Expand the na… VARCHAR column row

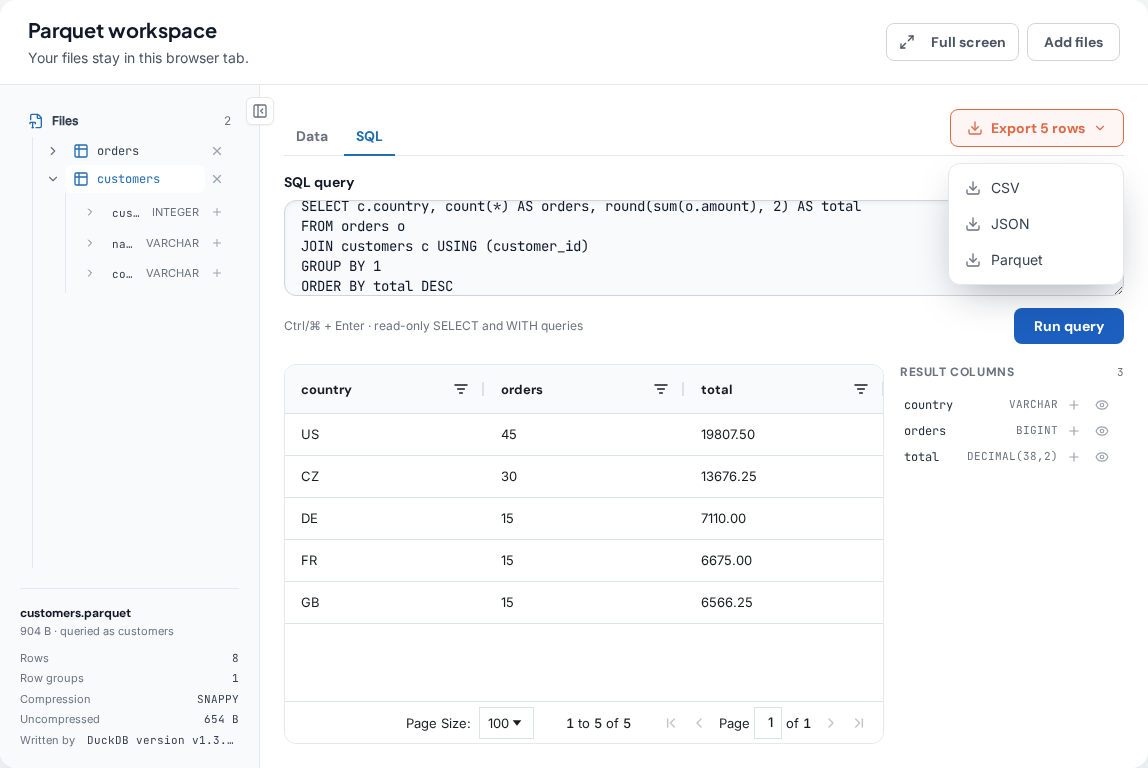[x=90, y=243]
